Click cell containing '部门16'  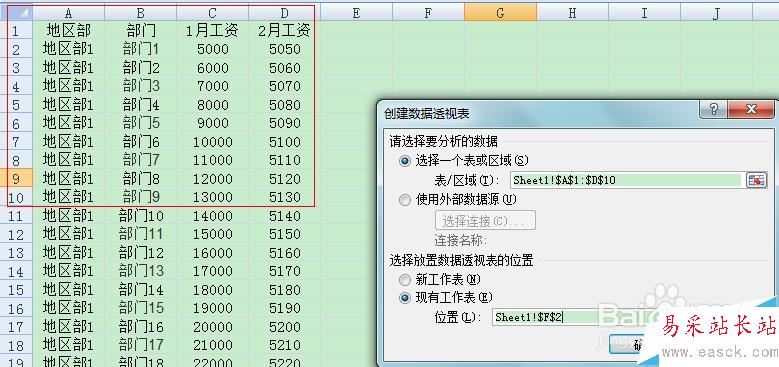141,327
